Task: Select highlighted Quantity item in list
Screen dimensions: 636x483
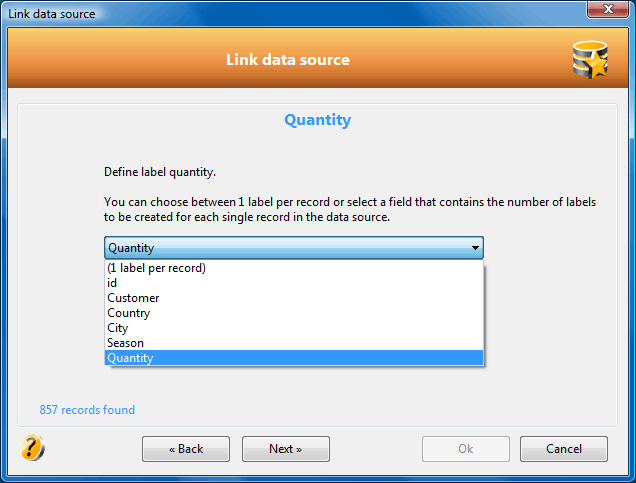Action: (x=294, y=358)
